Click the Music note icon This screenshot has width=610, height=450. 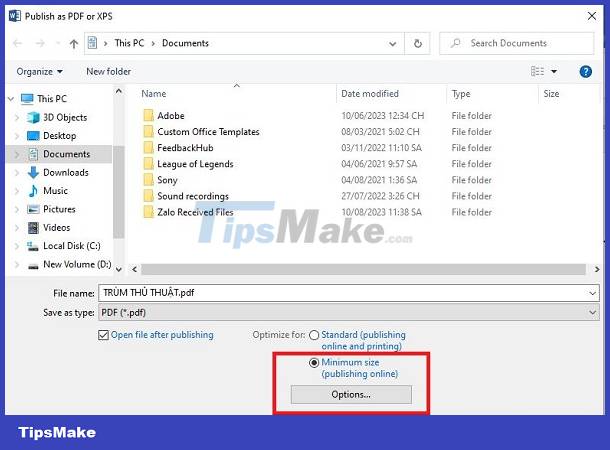click(x=33, y=191)
